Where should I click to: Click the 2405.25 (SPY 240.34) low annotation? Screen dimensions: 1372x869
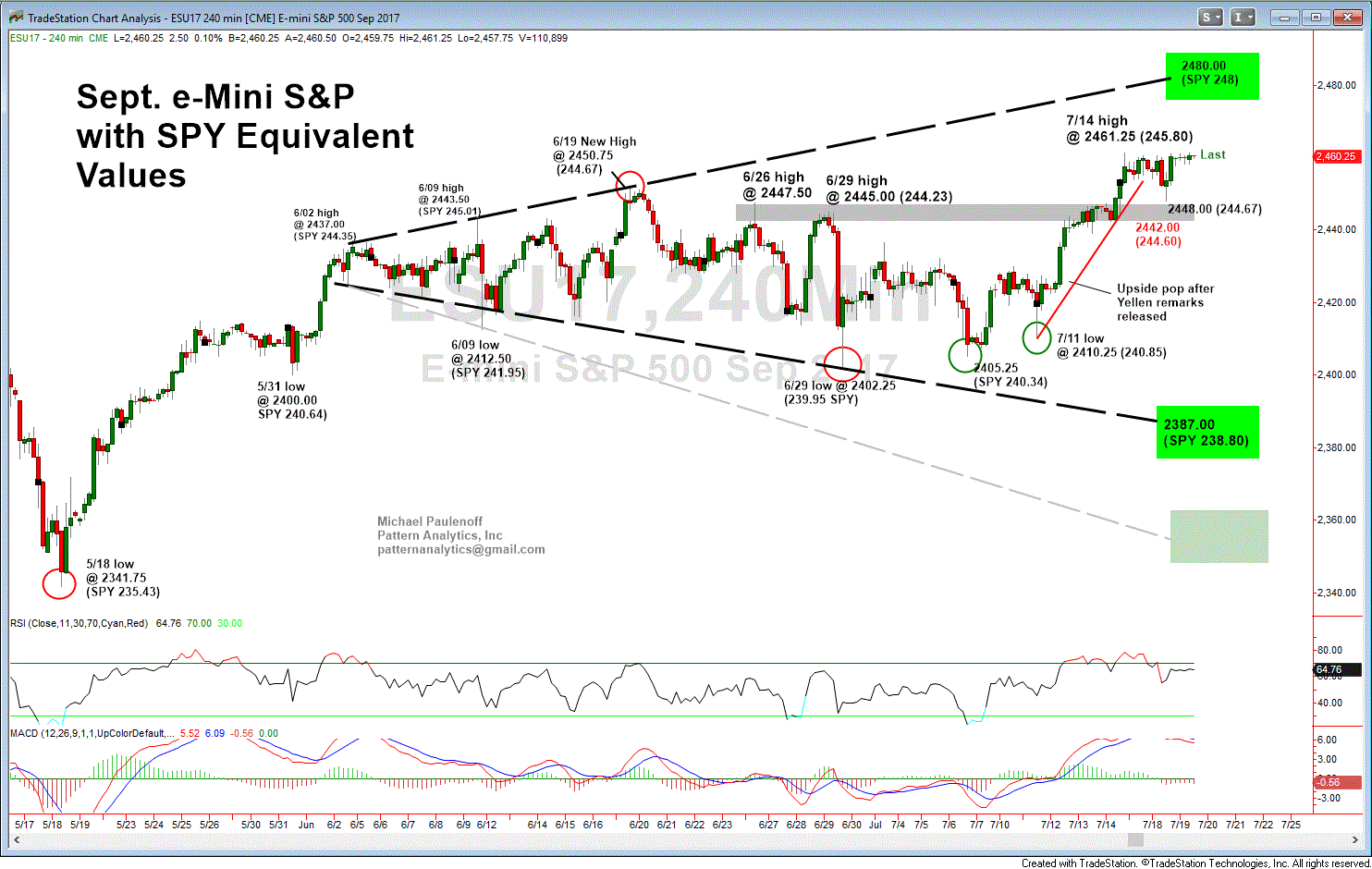tap(1010, 374)
